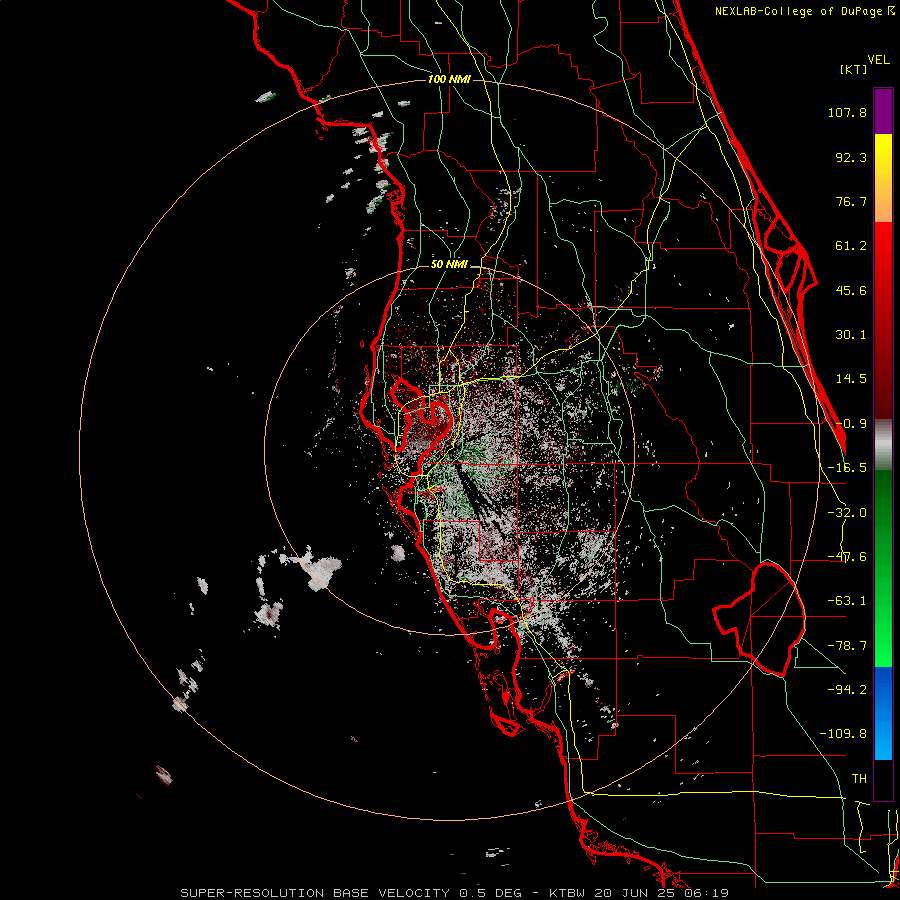Click the 30.1 velocity scale value
The width and height of the screenshot is (900, 900).
pyautogui.click(x=851, y=335)
